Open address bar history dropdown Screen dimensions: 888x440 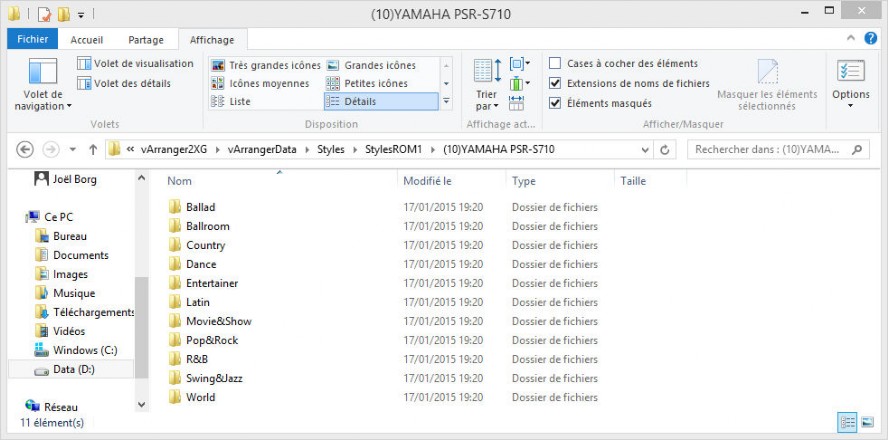click(x=645, y=150)
